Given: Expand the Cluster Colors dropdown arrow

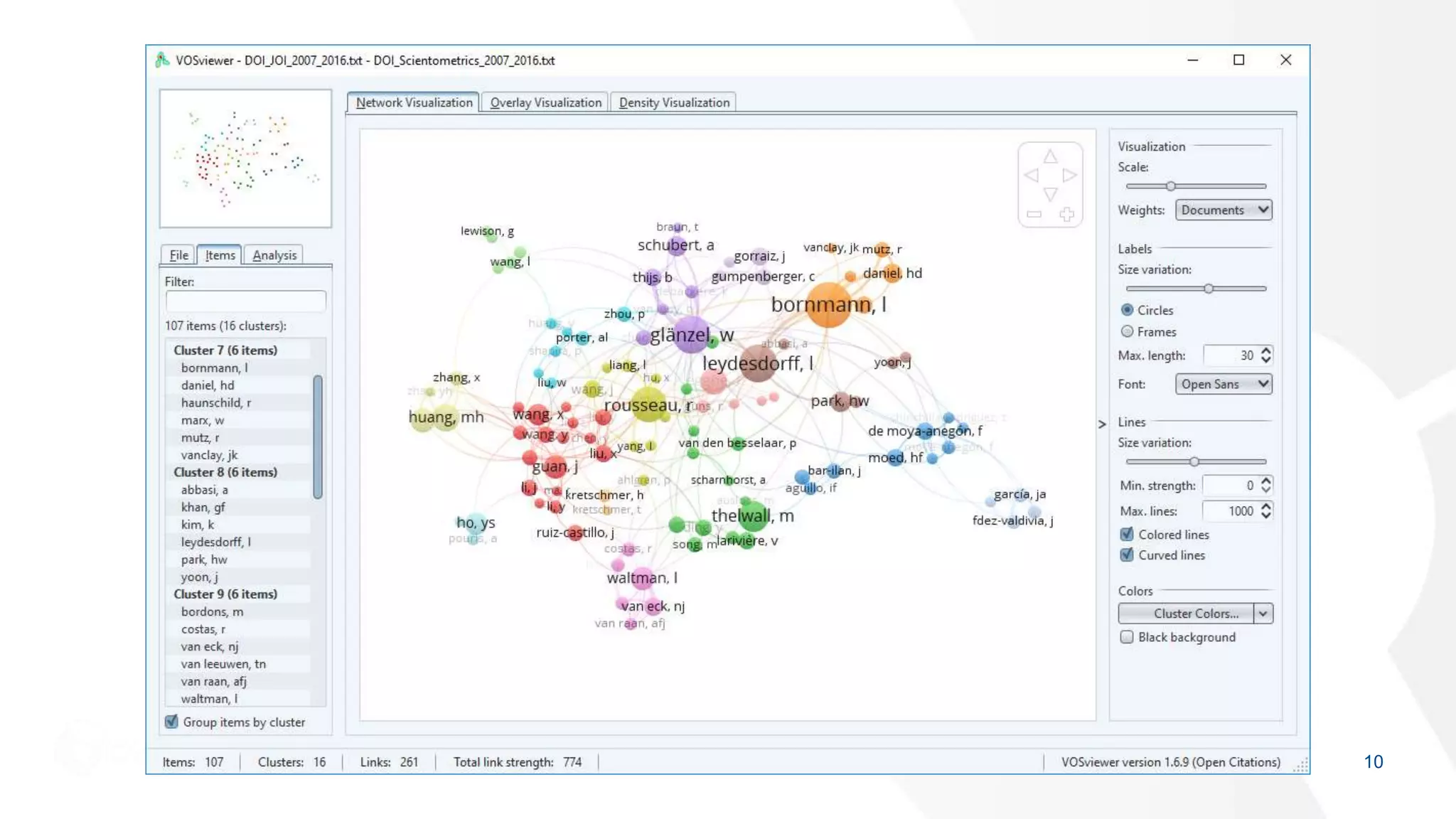Looking at the screenshot, I should pyautogui.click(x=1263, y=614).
